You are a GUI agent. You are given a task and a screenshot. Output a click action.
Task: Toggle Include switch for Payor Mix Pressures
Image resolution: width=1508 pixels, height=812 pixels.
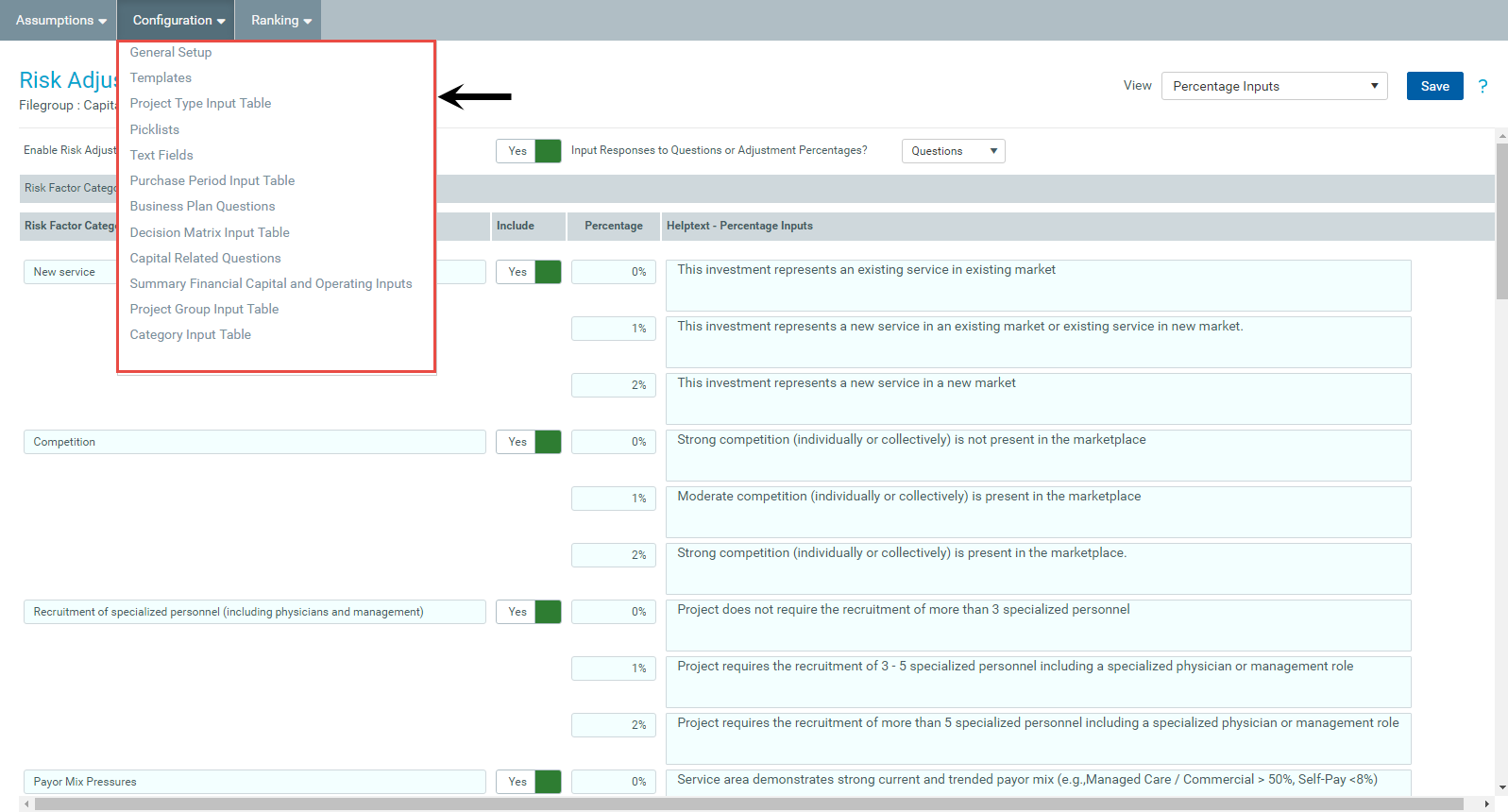[529, 782]
